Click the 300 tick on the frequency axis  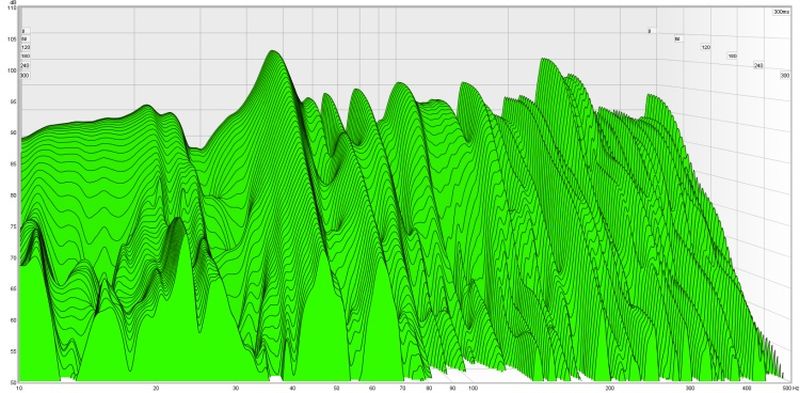[x=690, y=388]
